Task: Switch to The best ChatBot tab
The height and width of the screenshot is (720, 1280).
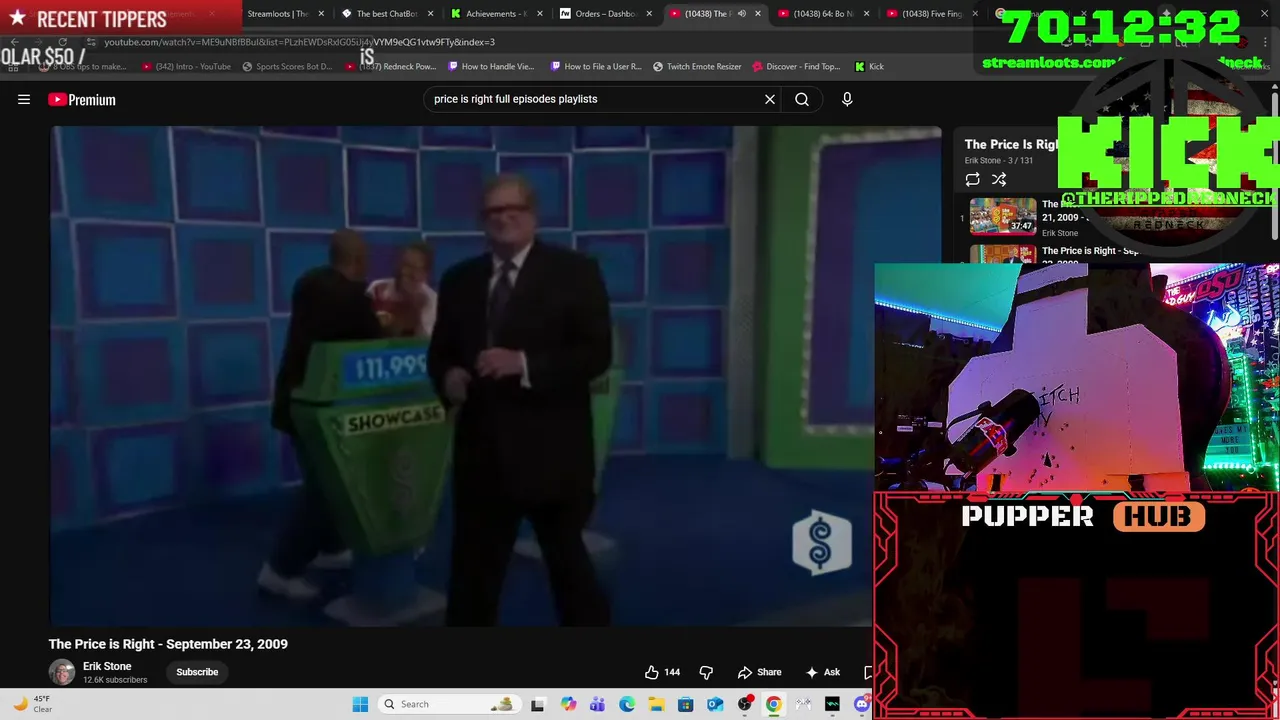Action: pyautogui.click(x=386, y=14)
